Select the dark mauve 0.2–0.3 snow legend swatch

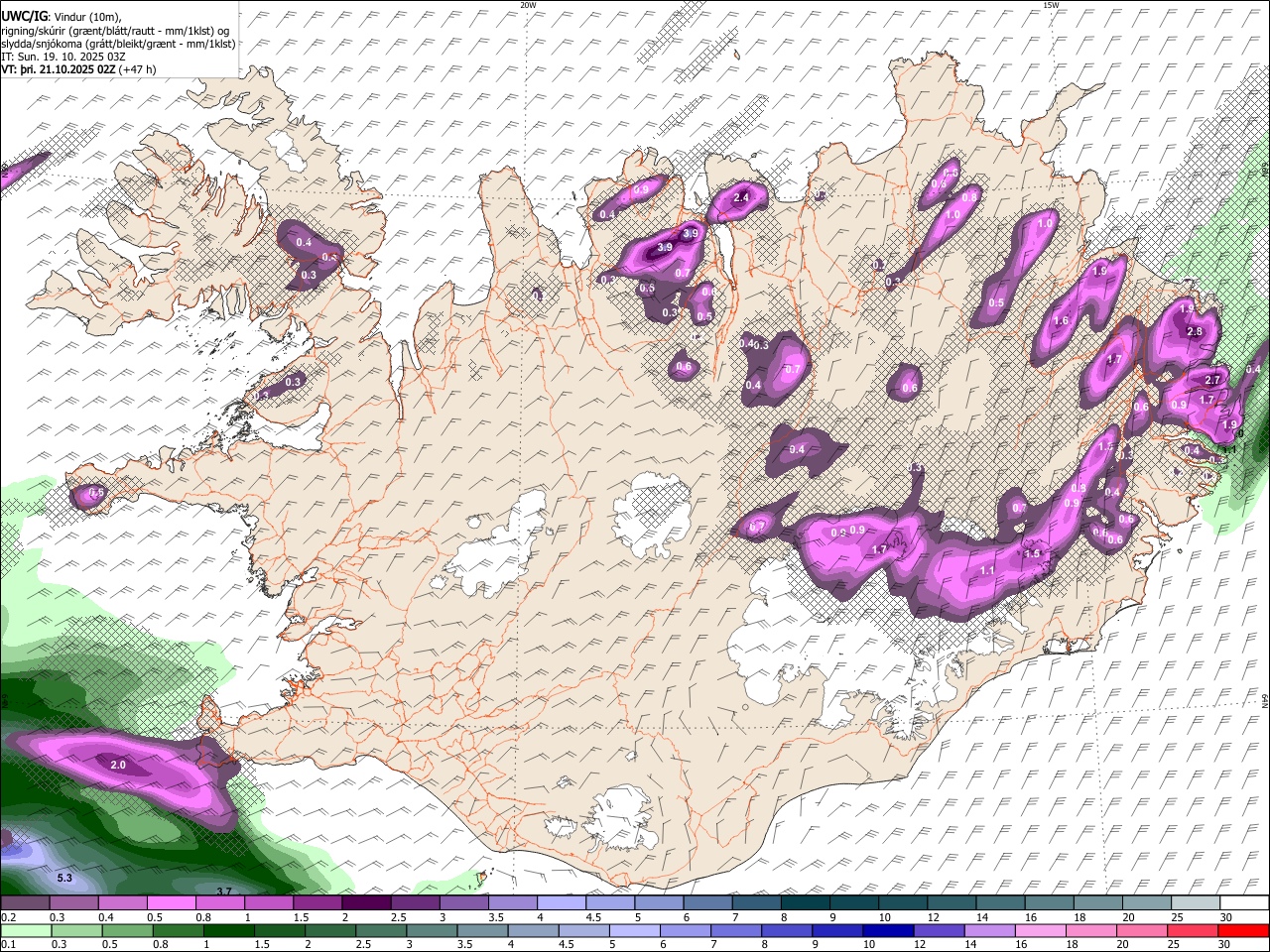[25, 903]
